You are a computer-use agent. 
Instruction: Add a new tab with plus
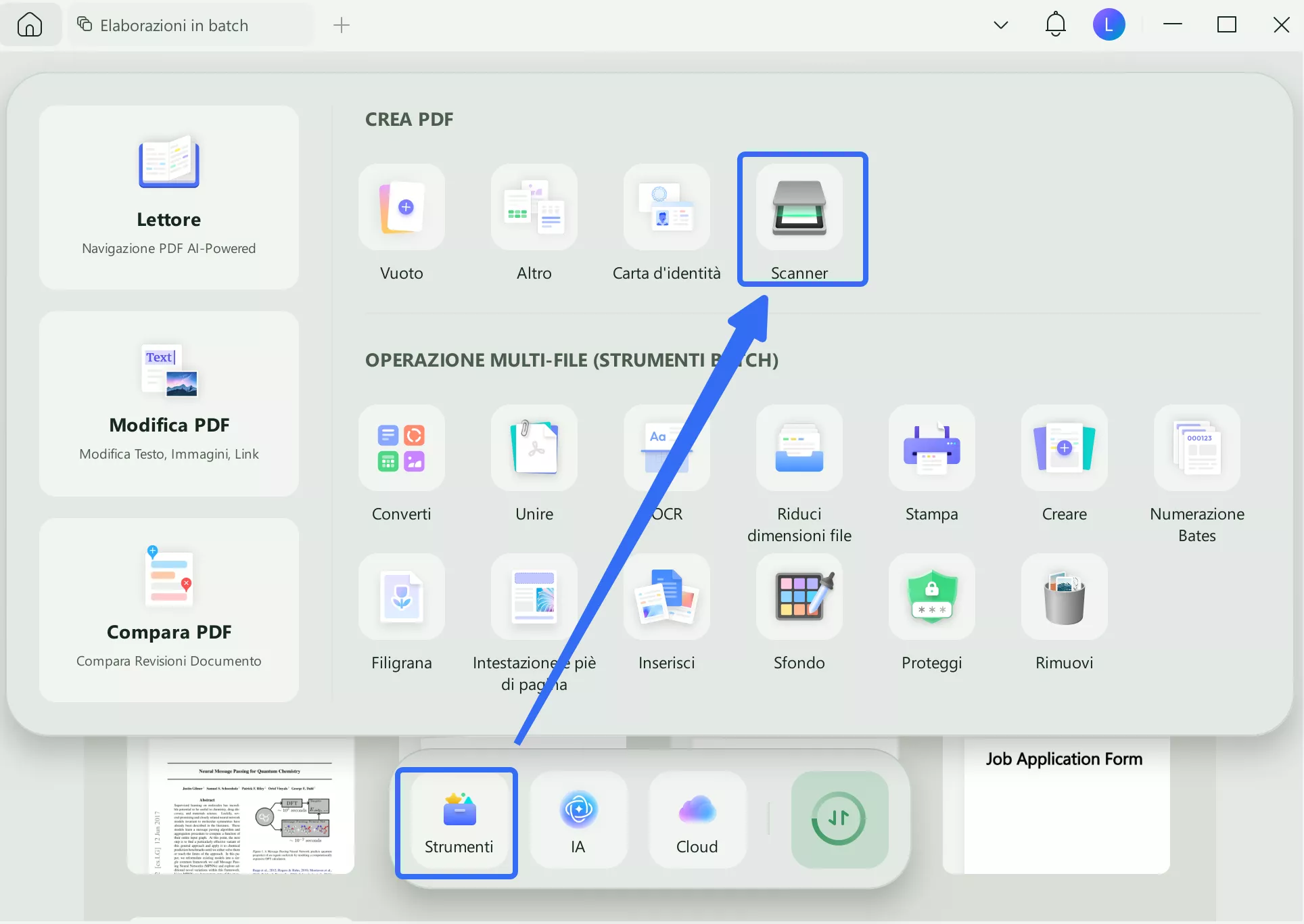(342, 26)
